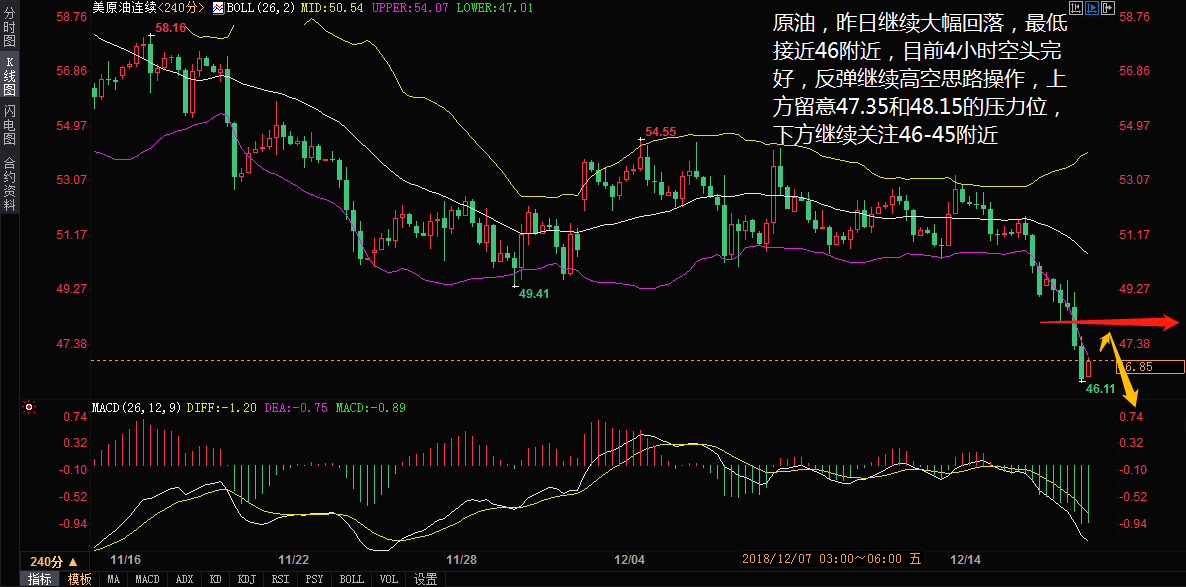Click the 46.11 lowest price label
The height and width of the screenshot is (587, 1186).
1101,389
